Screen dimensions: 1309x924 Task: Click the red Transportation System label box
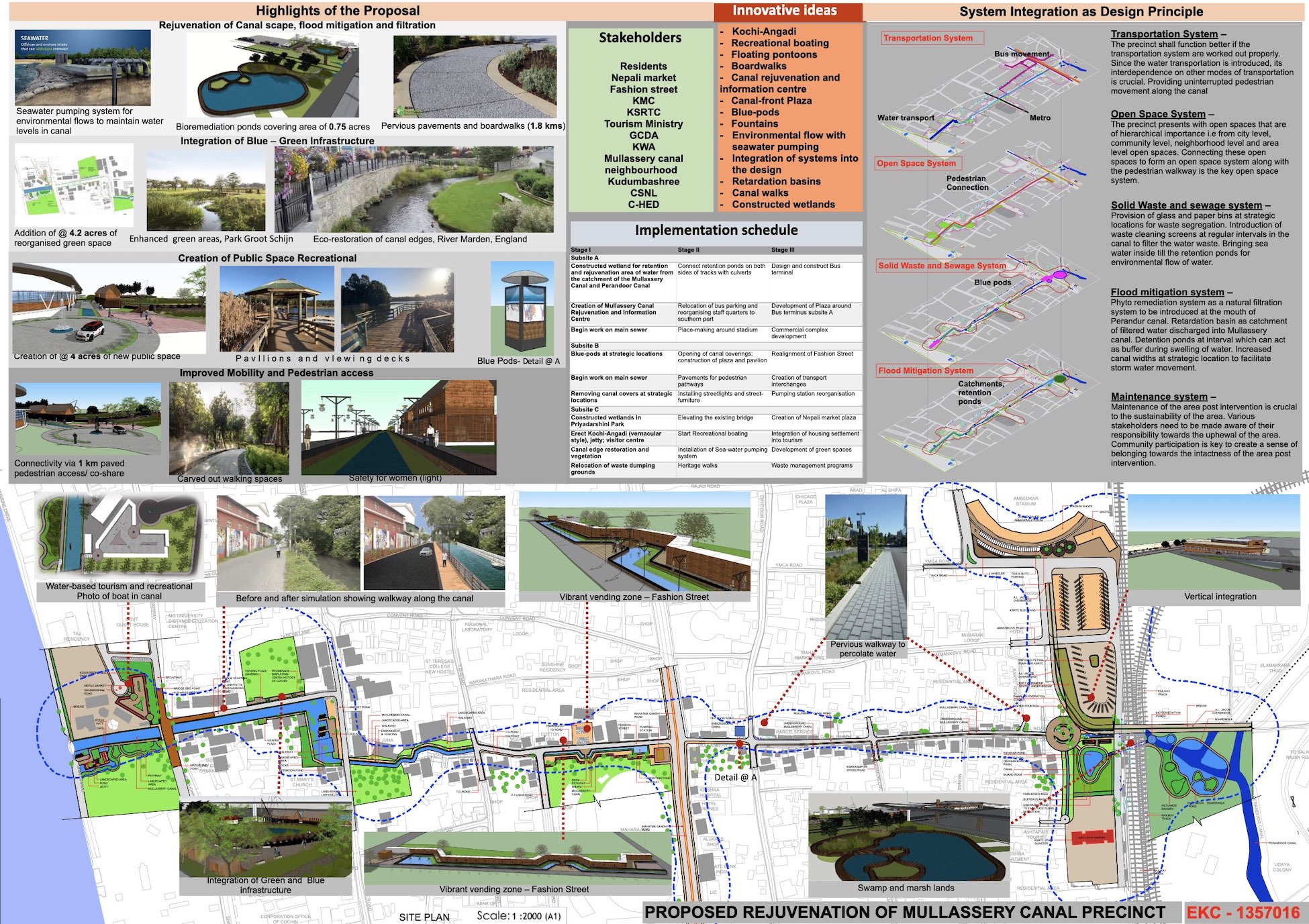click(x=932, y=38)
